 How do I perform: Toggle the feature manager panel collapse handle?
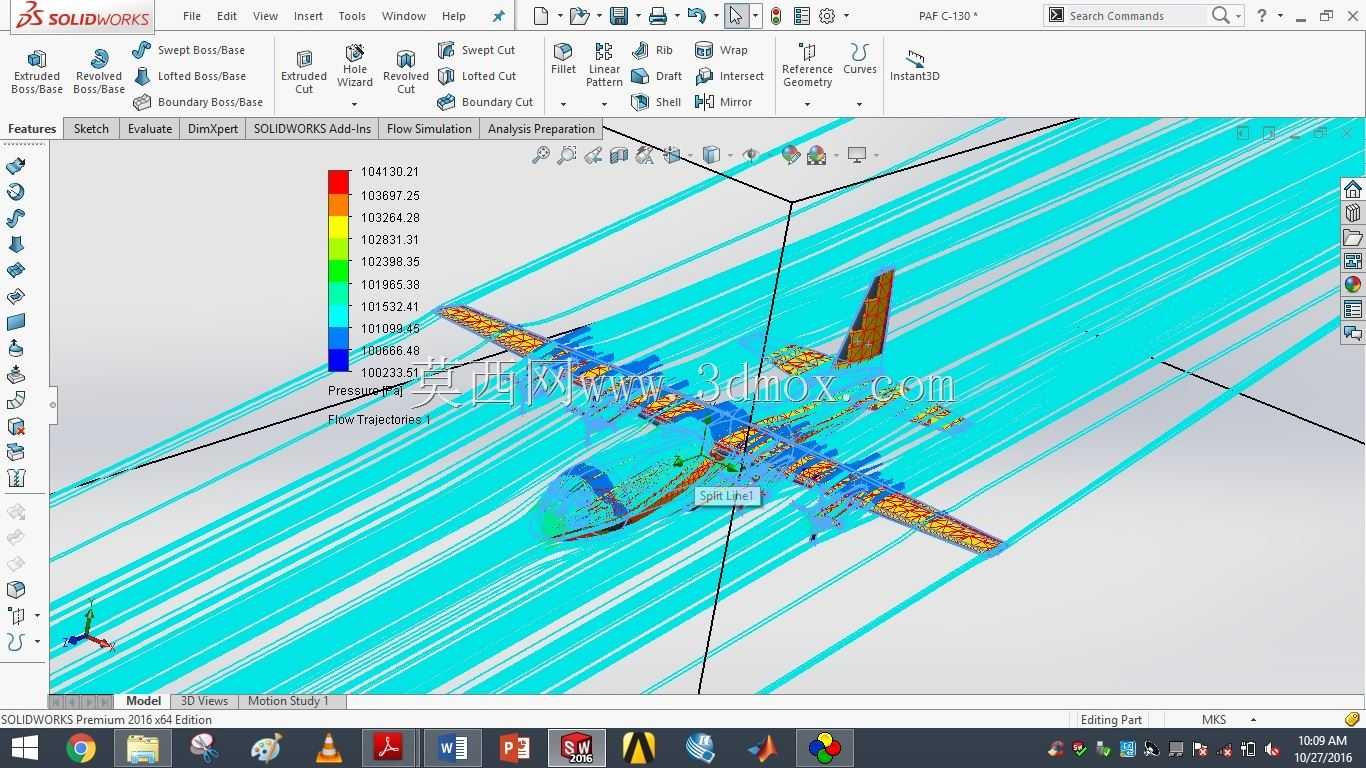[x=53, y=404]
